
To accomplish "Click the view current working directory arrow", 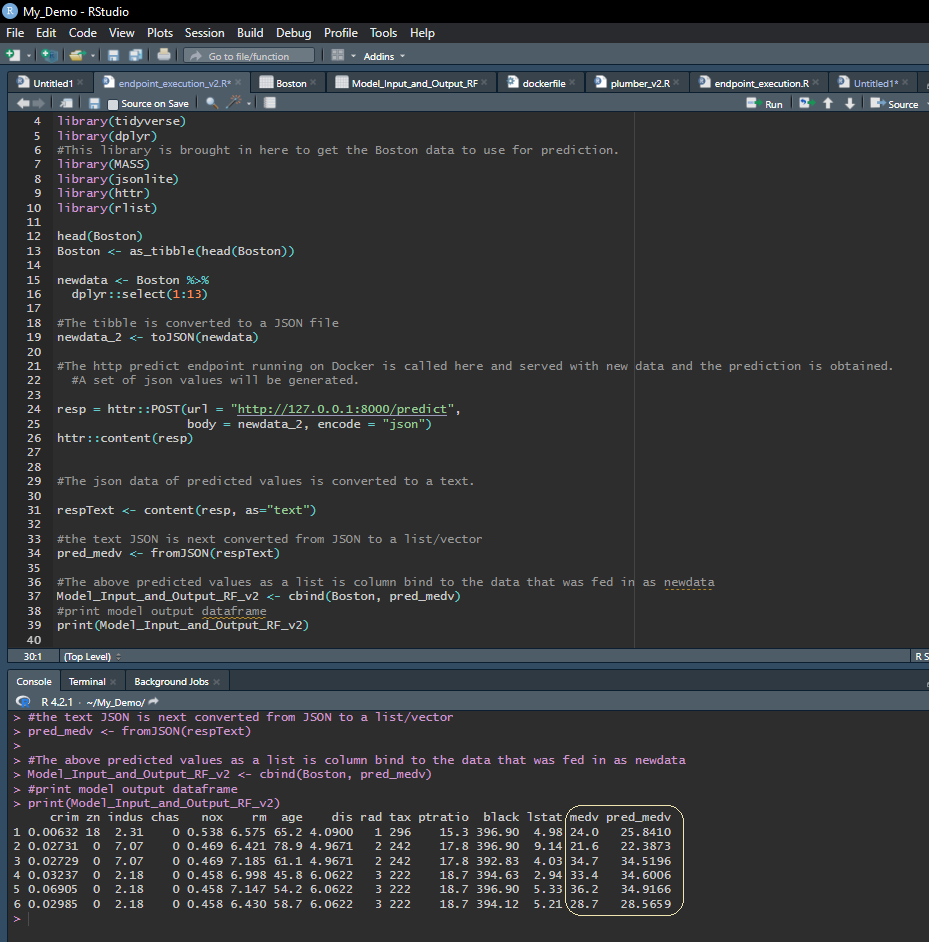I will coord(154,702).
